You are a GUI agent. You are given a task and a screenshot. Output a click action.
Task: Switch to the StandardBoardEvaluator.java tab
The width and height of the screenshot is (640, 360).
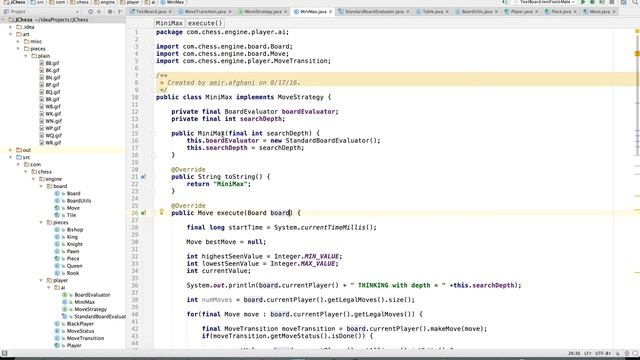coord(374,12)
